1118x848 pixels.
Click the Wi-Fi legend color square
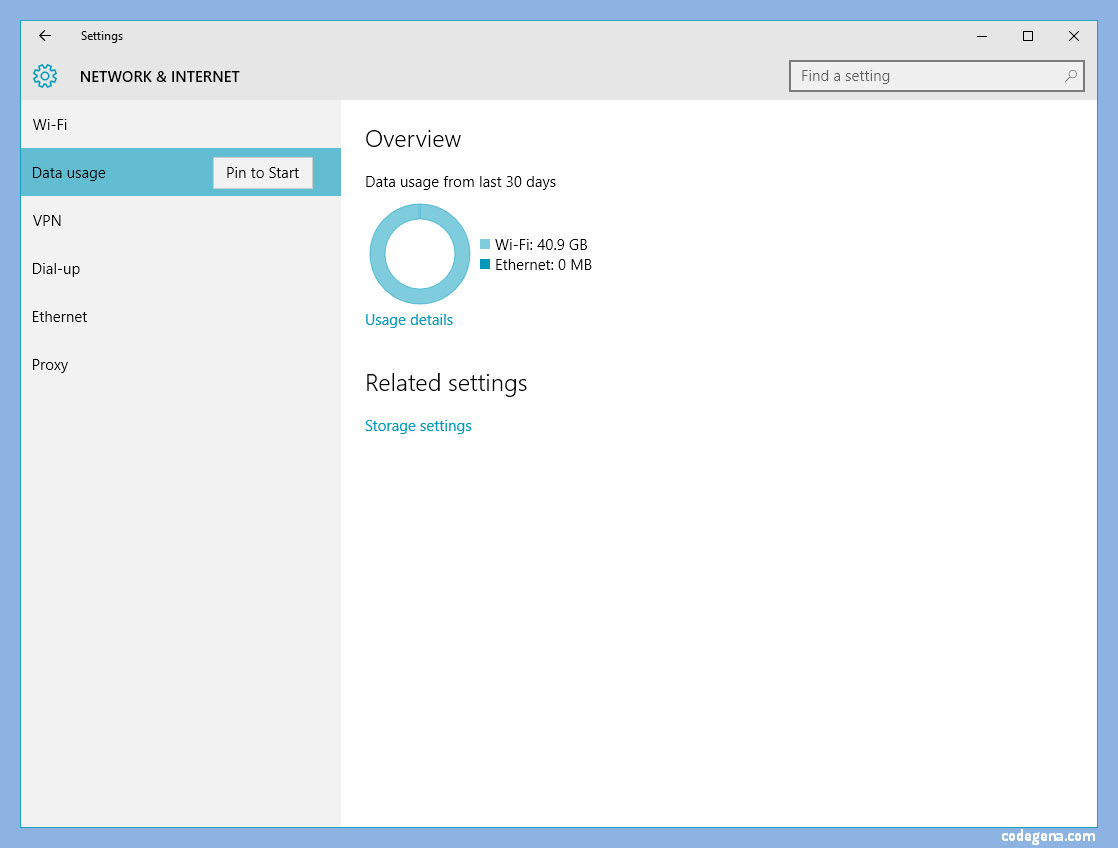click(485, 244)
